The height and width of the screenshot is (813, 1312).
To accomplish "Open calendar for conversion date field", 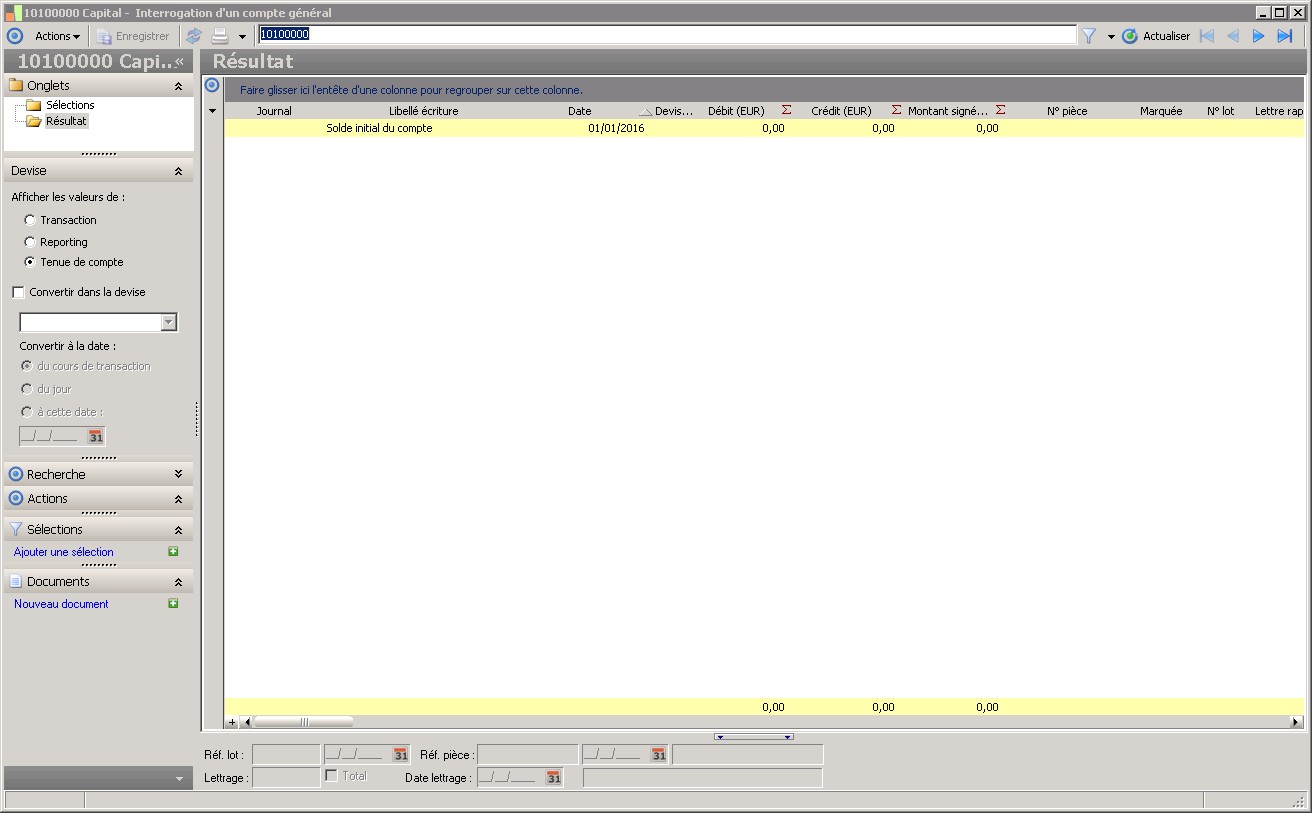I will (x=95, y=436).
